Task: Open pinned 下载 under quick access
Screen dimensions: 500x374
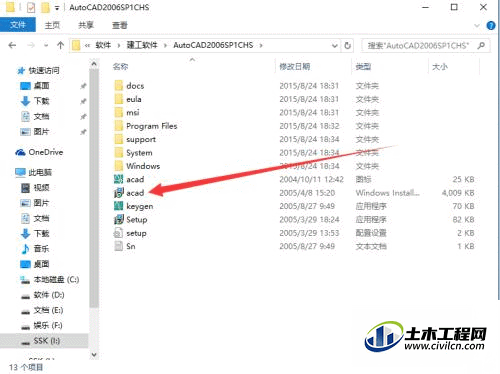Action: tap(35, 101)
